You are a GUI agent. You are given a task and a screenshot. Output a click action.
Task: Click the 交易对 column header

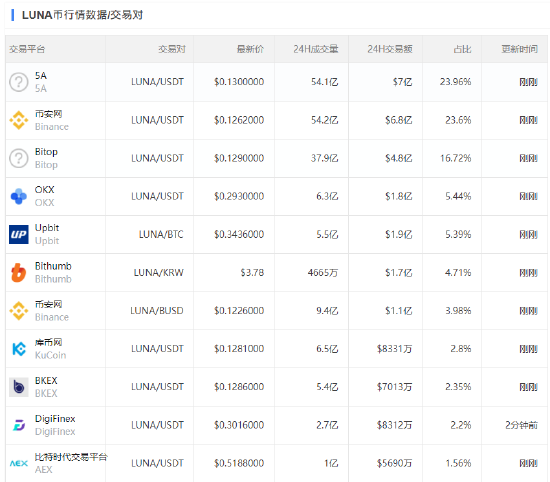pyautogui.click(x=172, y=49)
